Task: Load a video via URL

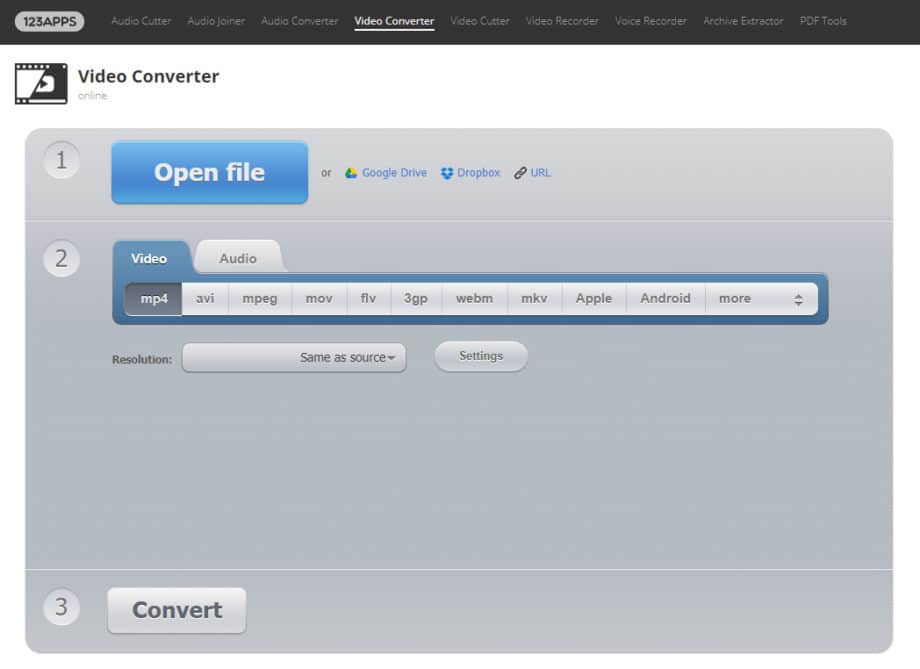Action: point(532,172)
